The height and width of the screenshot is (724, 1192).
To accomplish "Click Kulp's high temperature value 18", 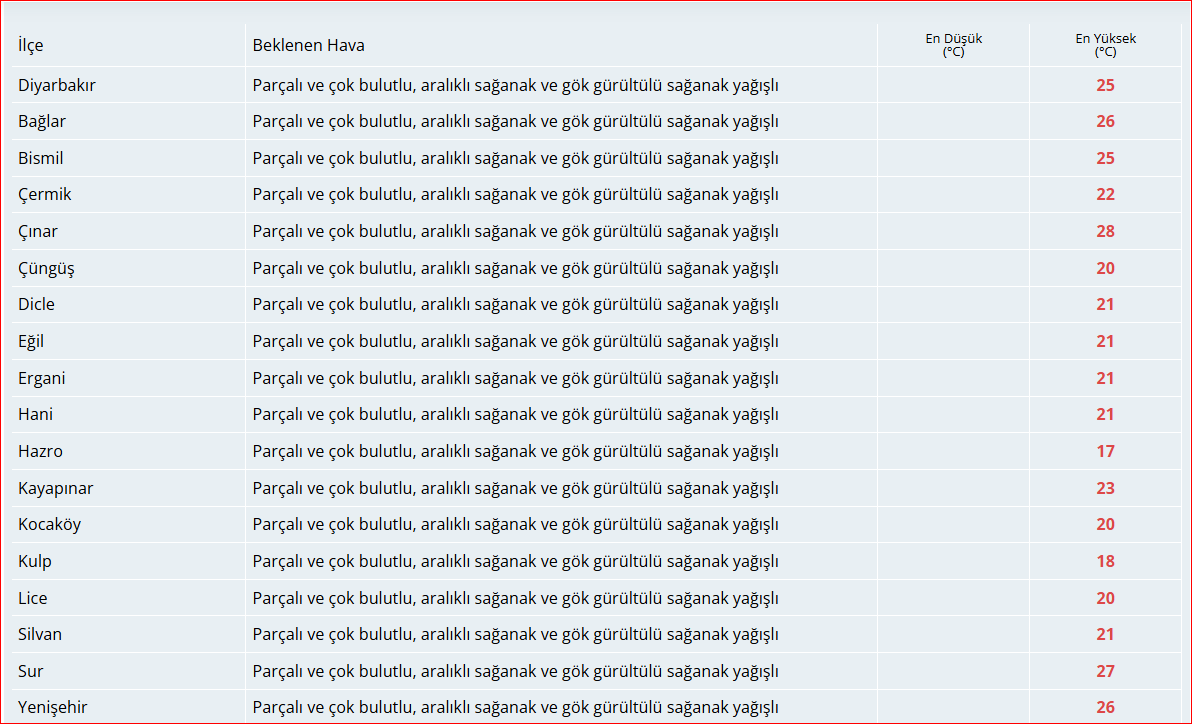I will 1105,561.
